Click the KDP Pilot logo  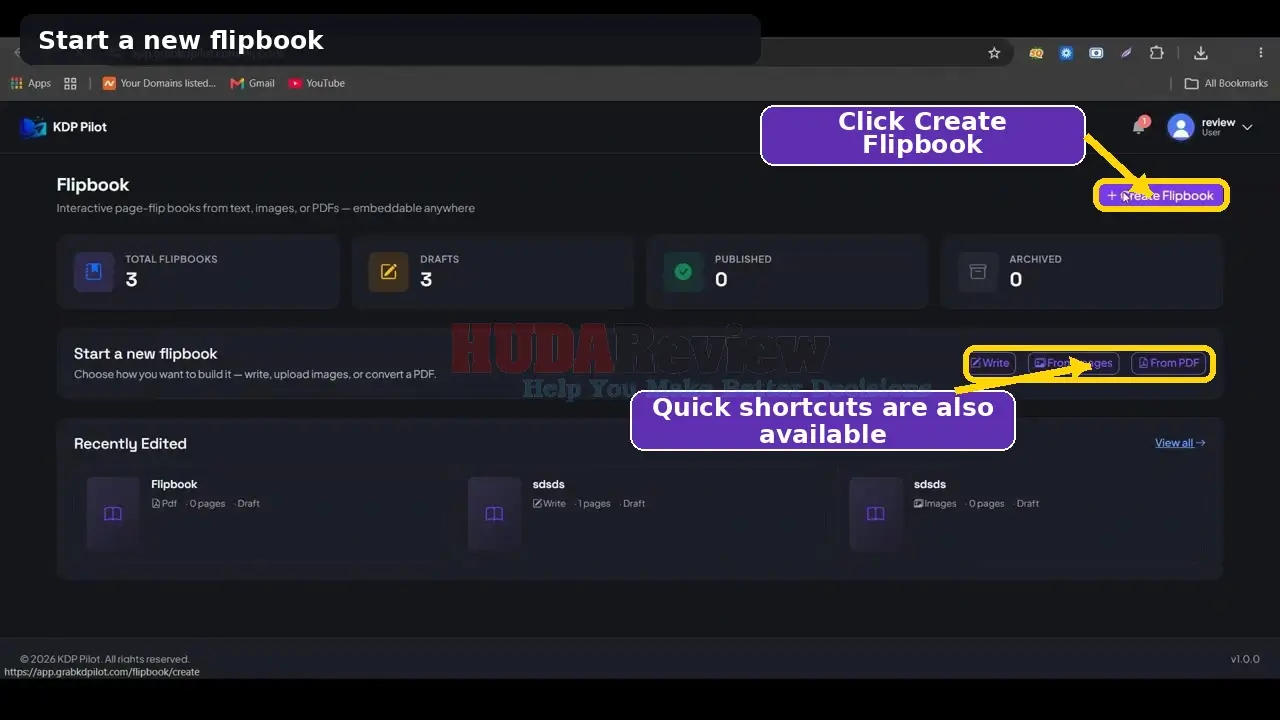64,127
